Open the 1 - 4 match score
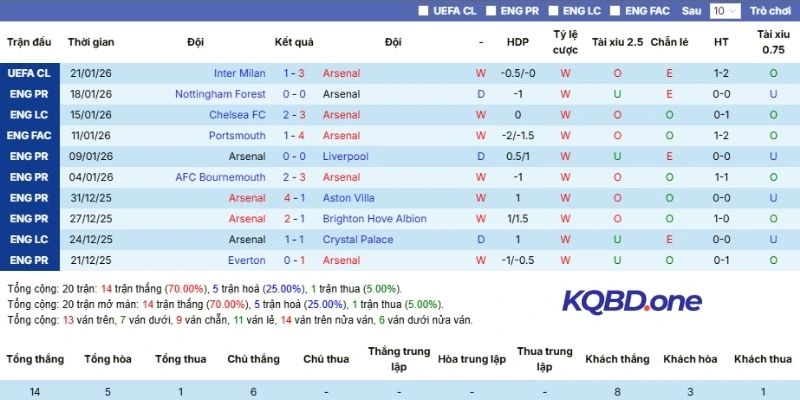 (x=294, y=136)
